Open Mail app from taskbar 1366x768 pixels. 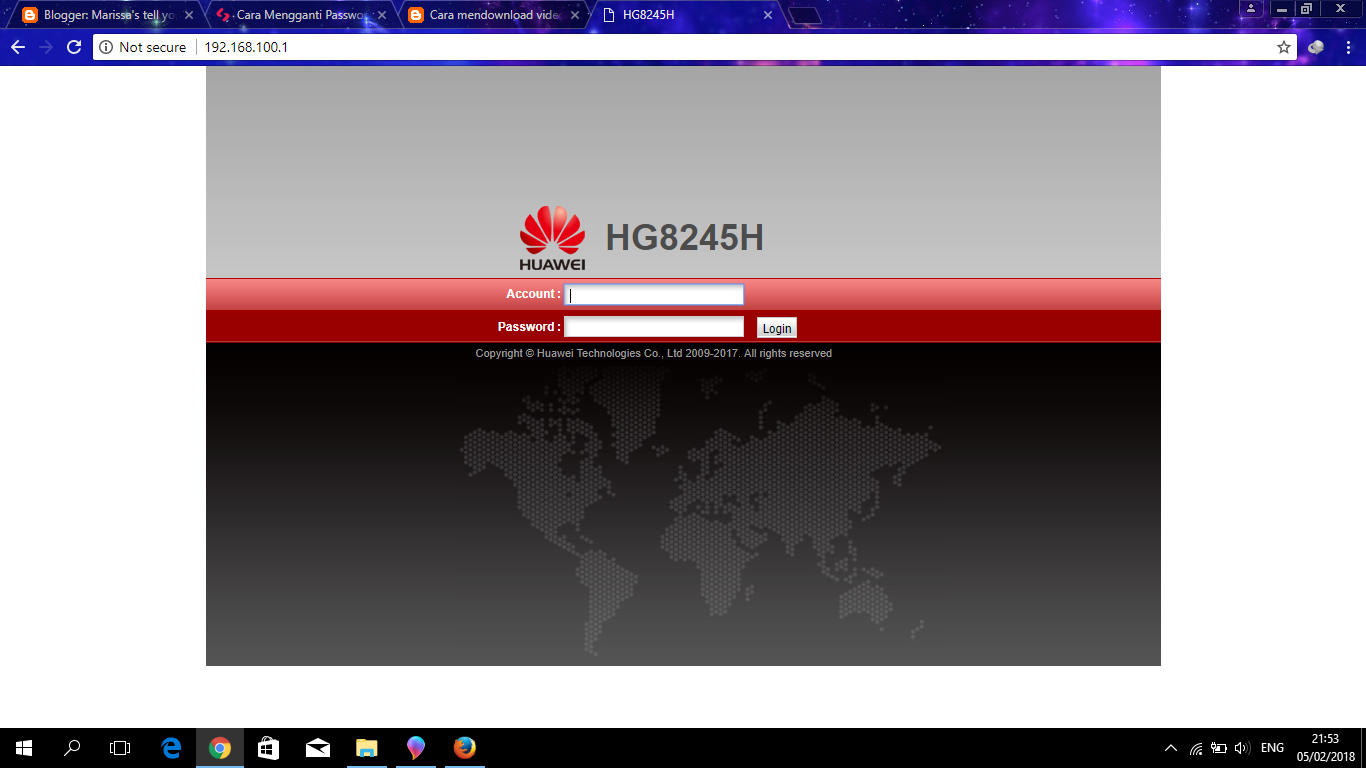(318, 748)
